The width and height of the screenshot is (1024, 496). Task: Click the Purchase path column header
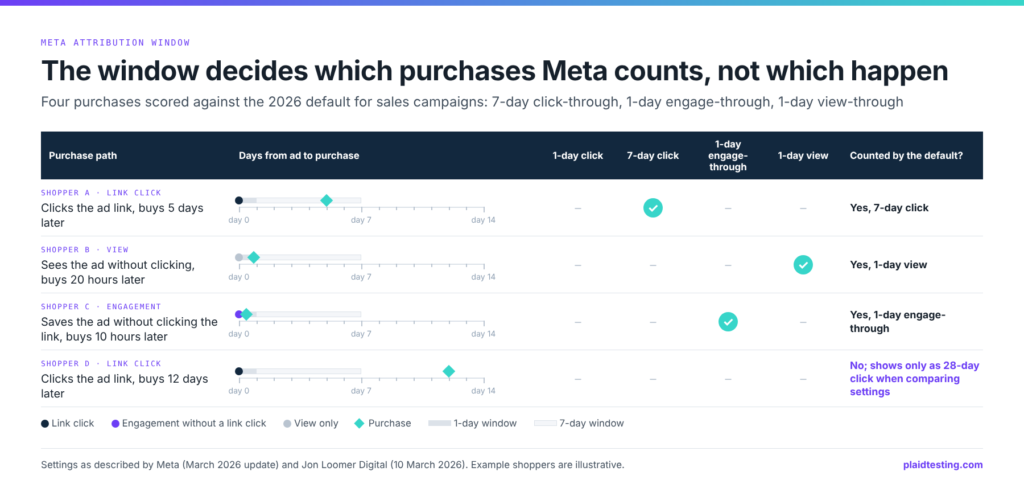click(83, 156)
